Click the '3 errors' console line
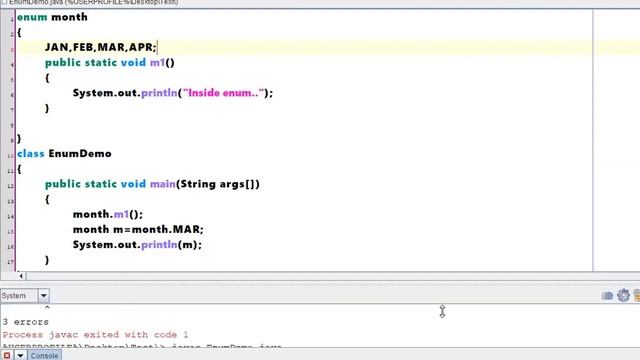 tap(25, 322)
